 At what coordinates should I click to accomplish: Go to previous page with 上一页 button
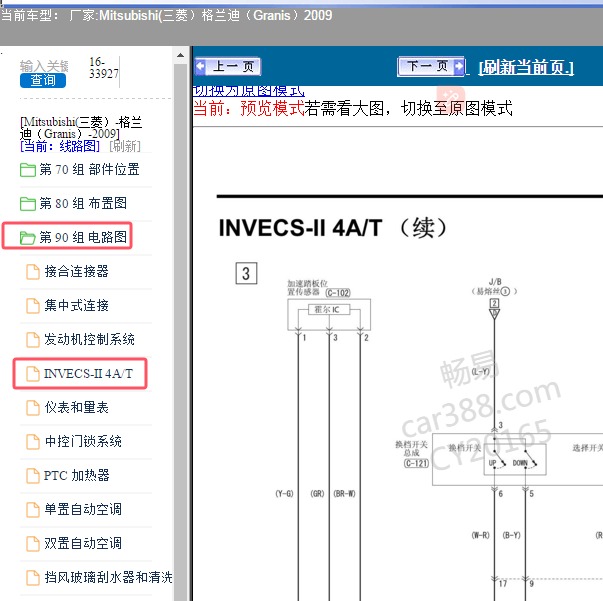click(x=228, y=67)
